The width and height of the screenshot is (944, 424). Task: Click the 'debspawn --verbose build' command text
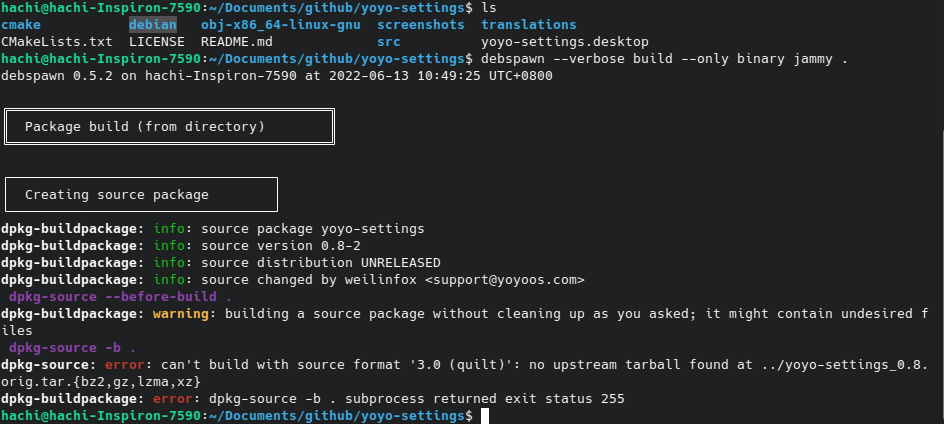[577, 59]
